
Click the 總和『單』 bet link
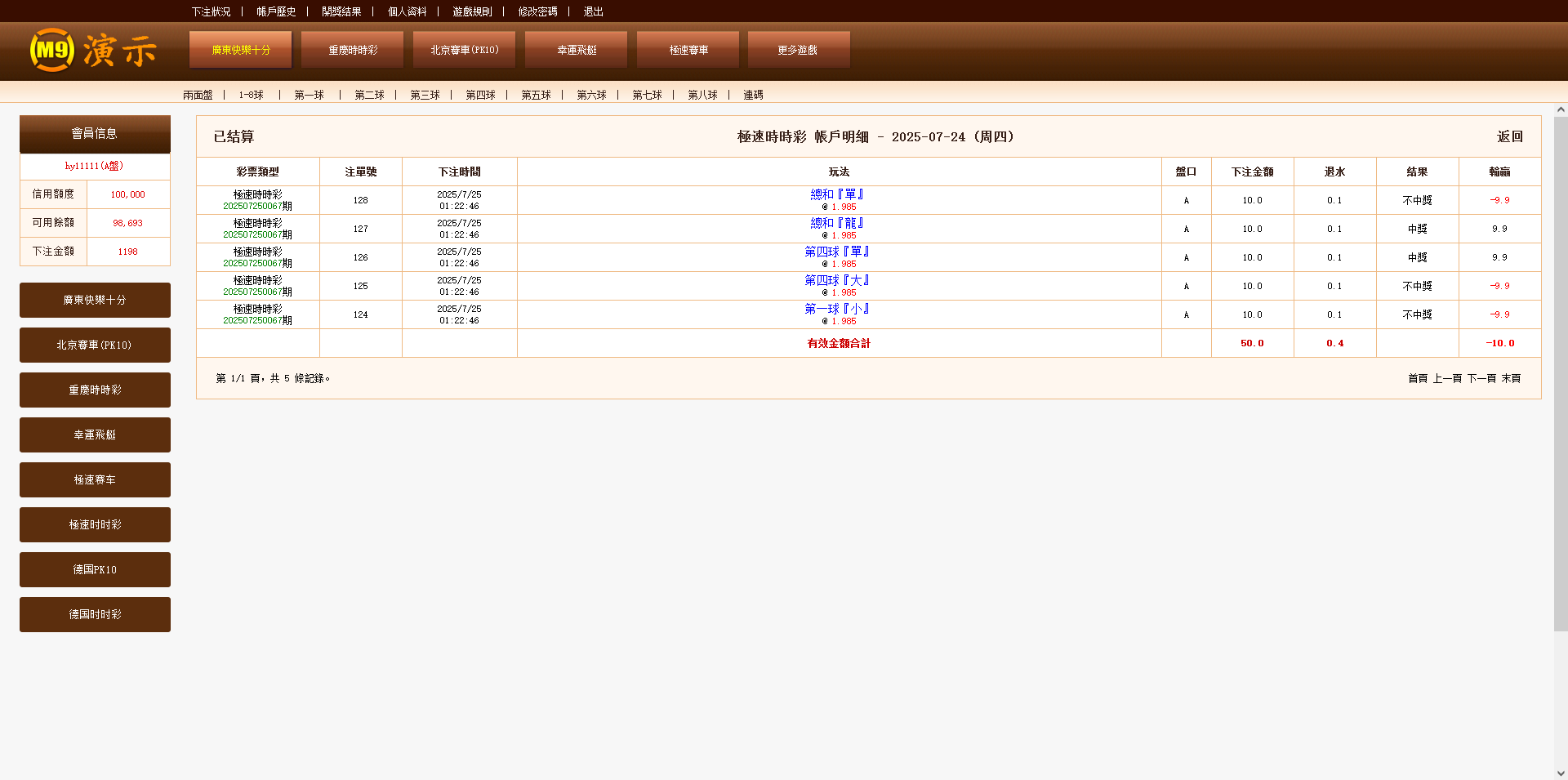(837, 194)
